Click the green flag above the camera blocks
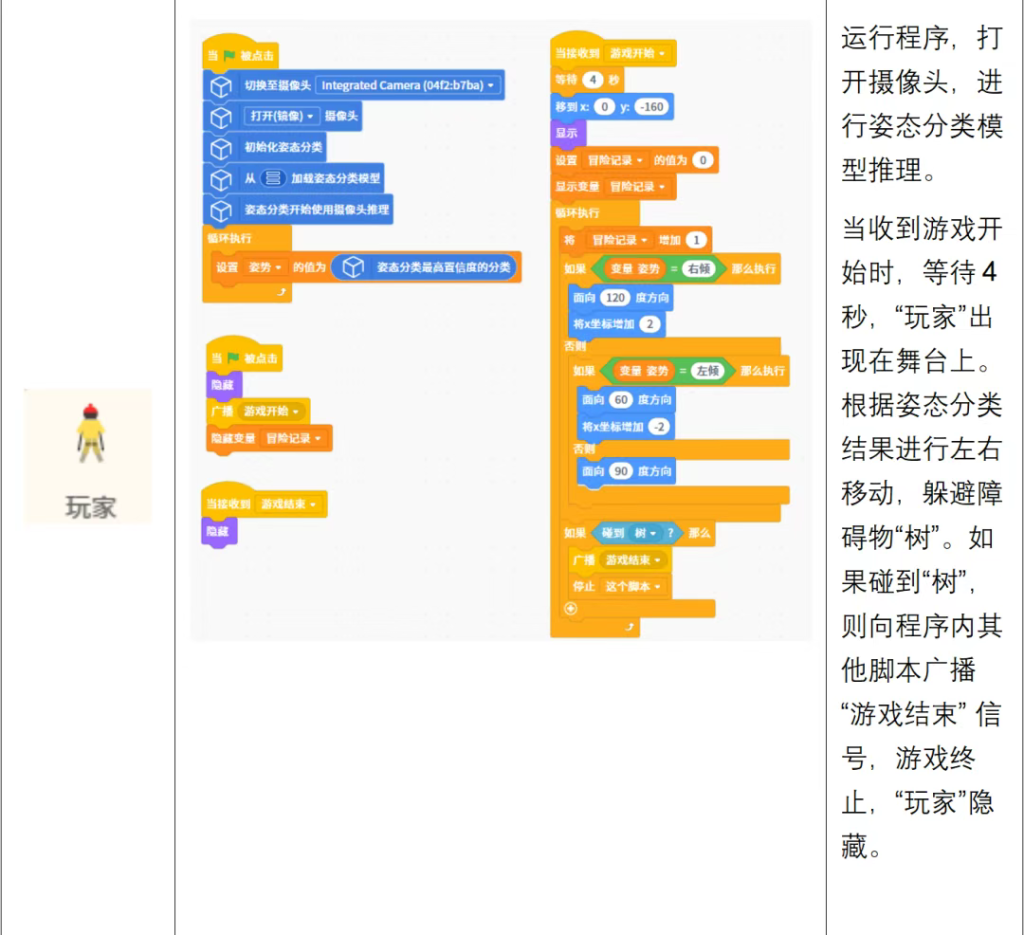 pos(229,56)
